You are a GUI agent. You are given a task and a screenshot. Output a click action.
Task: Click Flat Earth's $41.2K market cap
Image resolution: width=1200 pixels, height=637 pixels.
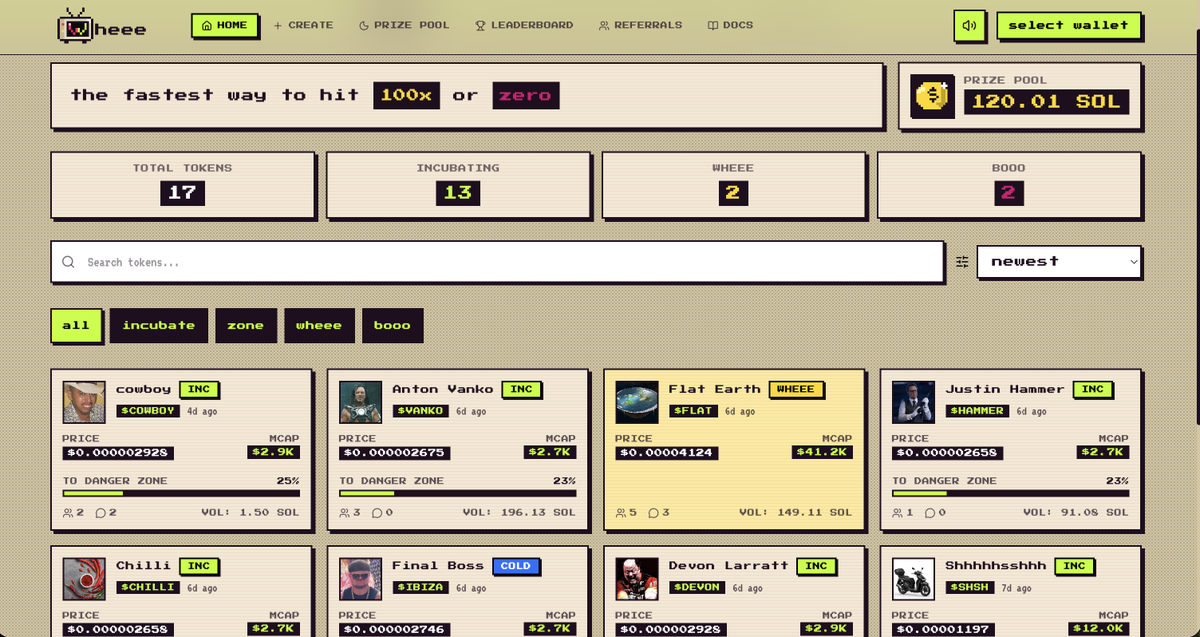(822, 452)
